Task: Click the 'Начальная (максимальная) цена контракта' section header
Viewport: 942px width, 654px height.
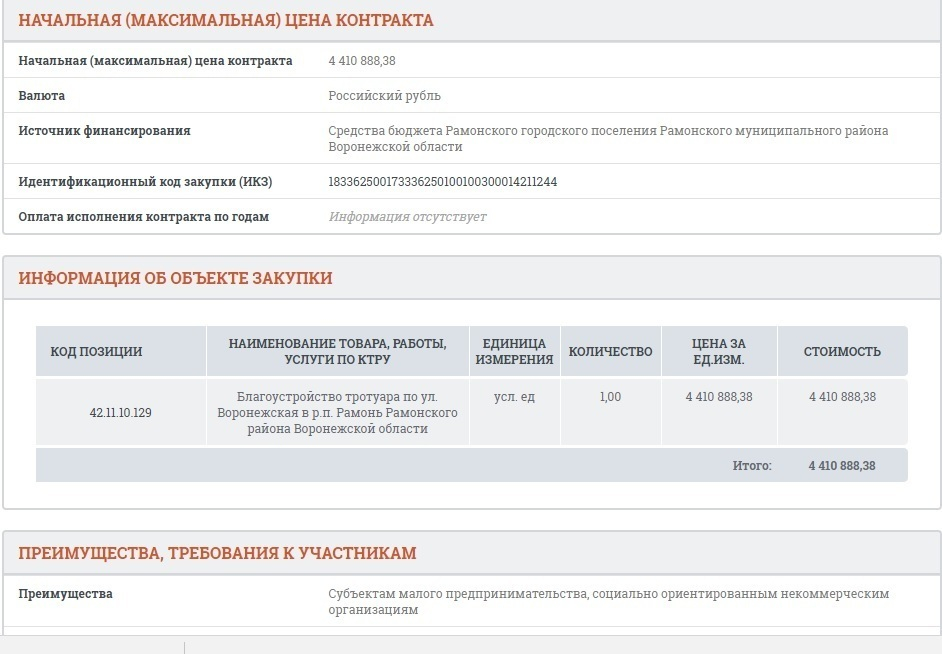Action: [x=226, y=21]
